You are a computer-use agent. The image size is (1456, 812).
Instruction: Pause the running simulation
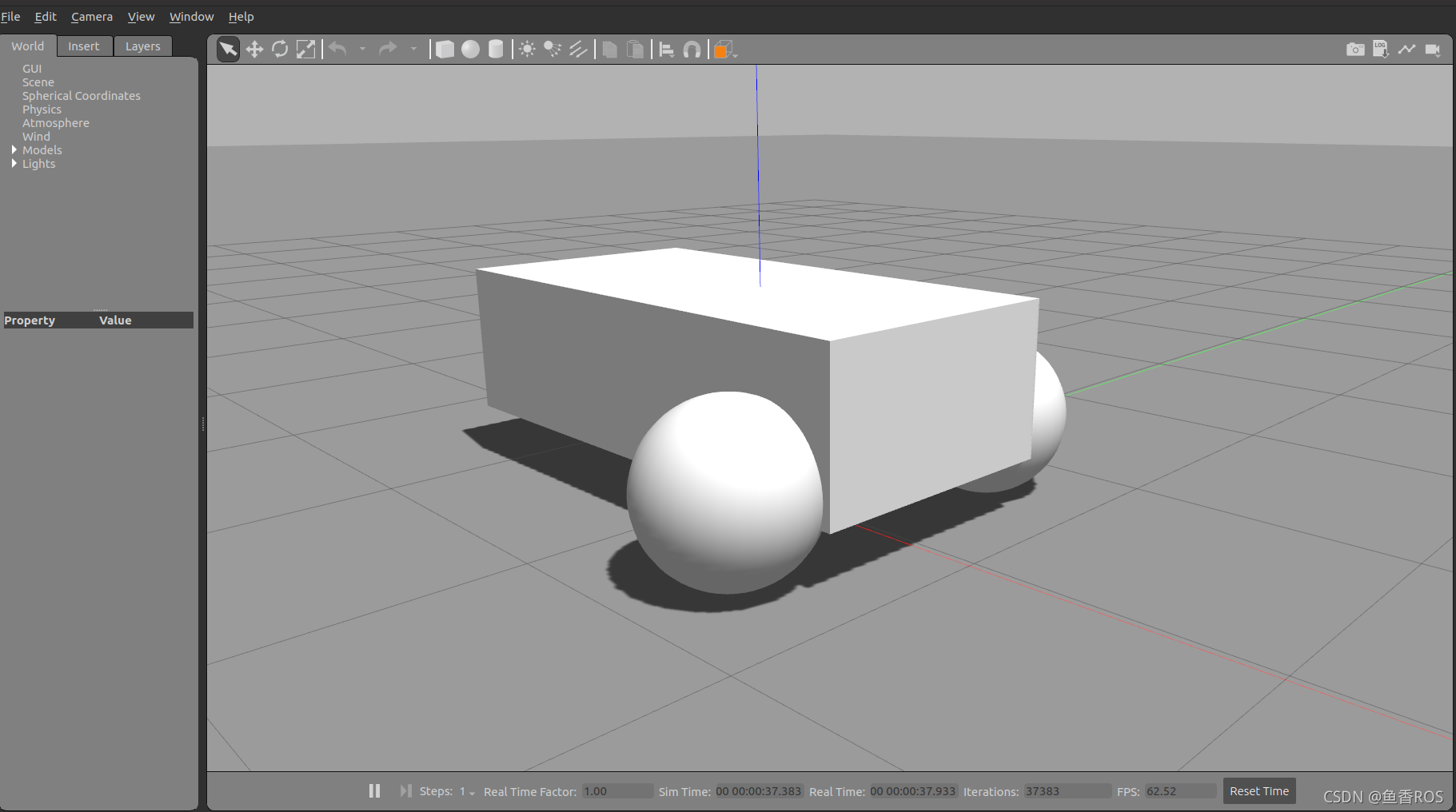pyautogui.click(x=374, y=791)
